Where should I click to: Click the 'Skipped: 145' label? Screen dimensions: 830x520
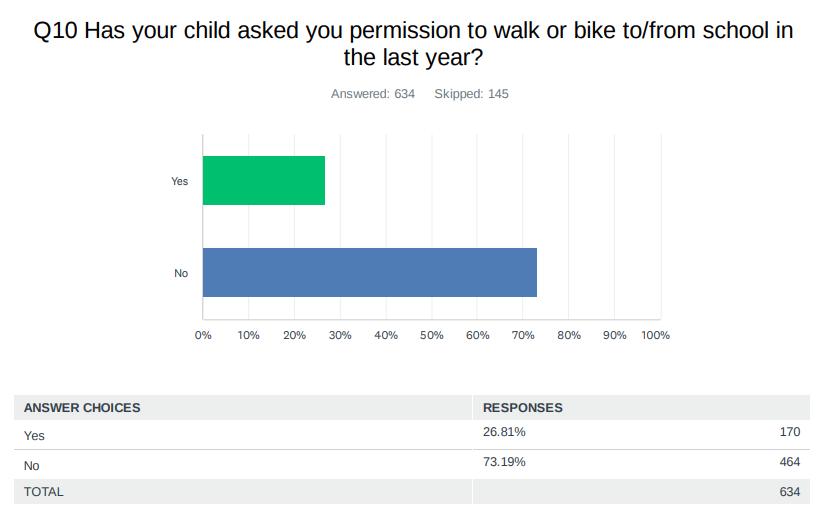[x=471, y=94]
